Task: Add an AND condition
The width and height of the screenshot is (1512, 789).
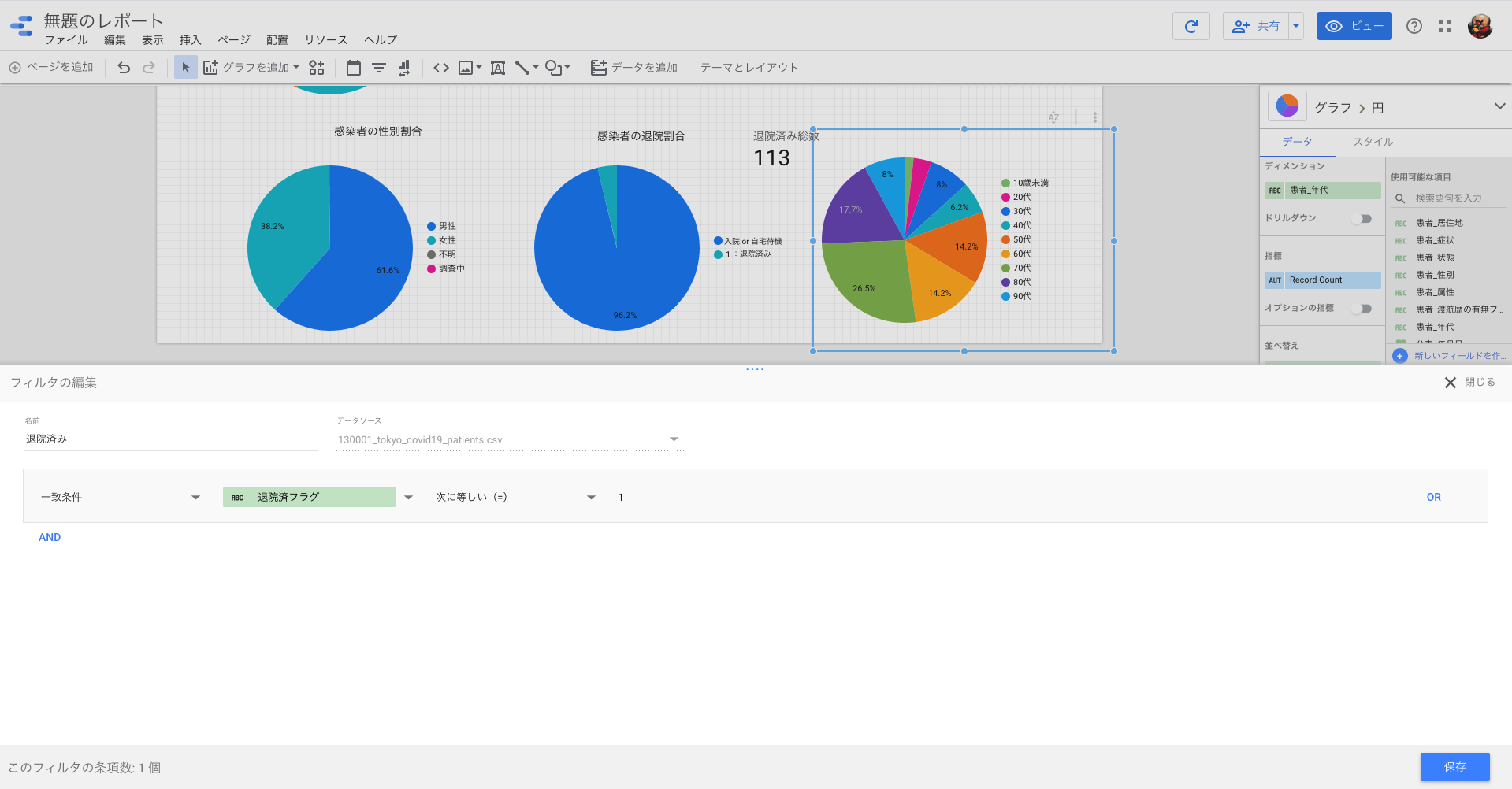Action: [x=50, y=538]
